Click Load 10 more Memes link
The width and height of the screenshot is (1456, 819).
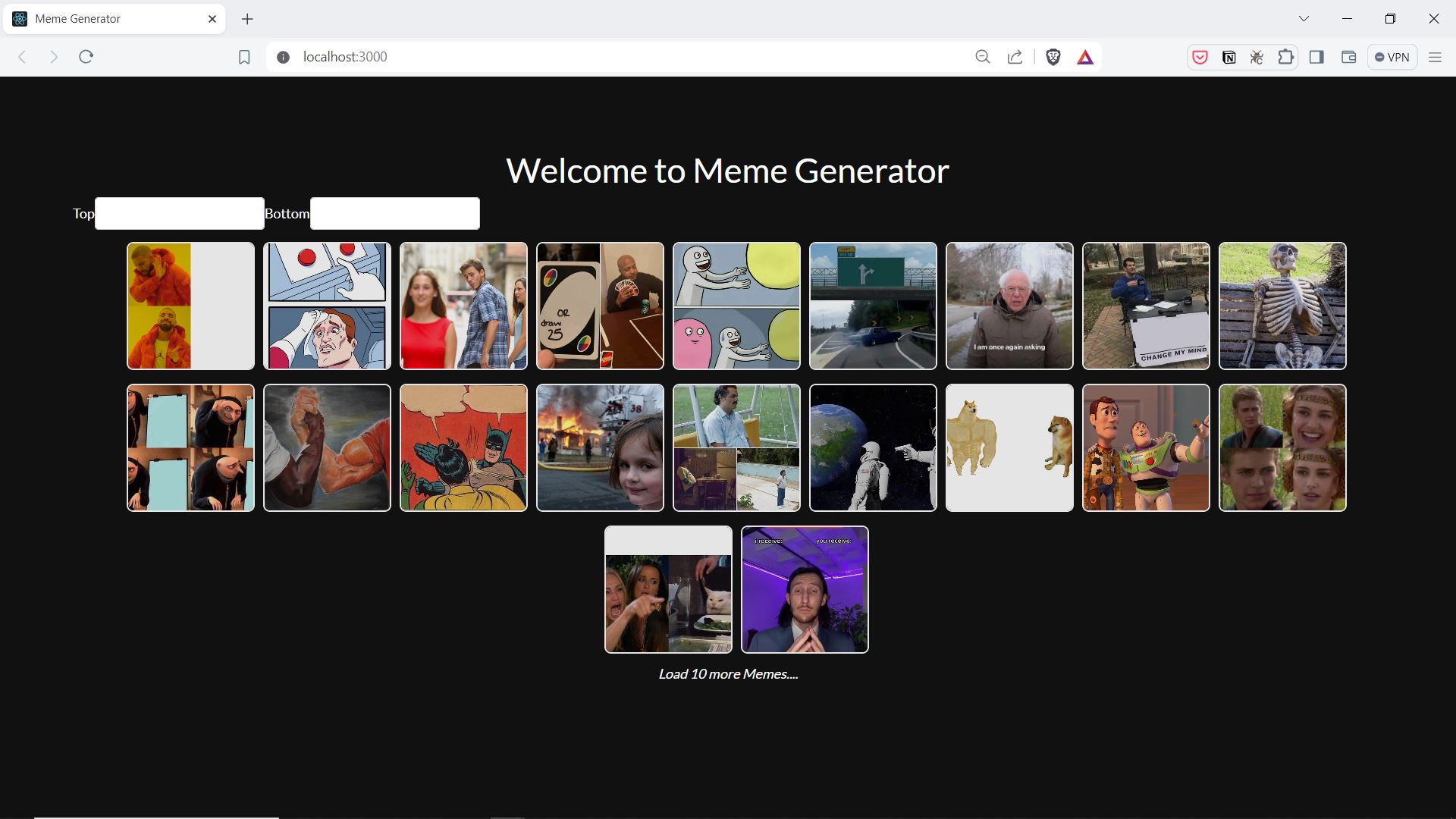(728, 674)
